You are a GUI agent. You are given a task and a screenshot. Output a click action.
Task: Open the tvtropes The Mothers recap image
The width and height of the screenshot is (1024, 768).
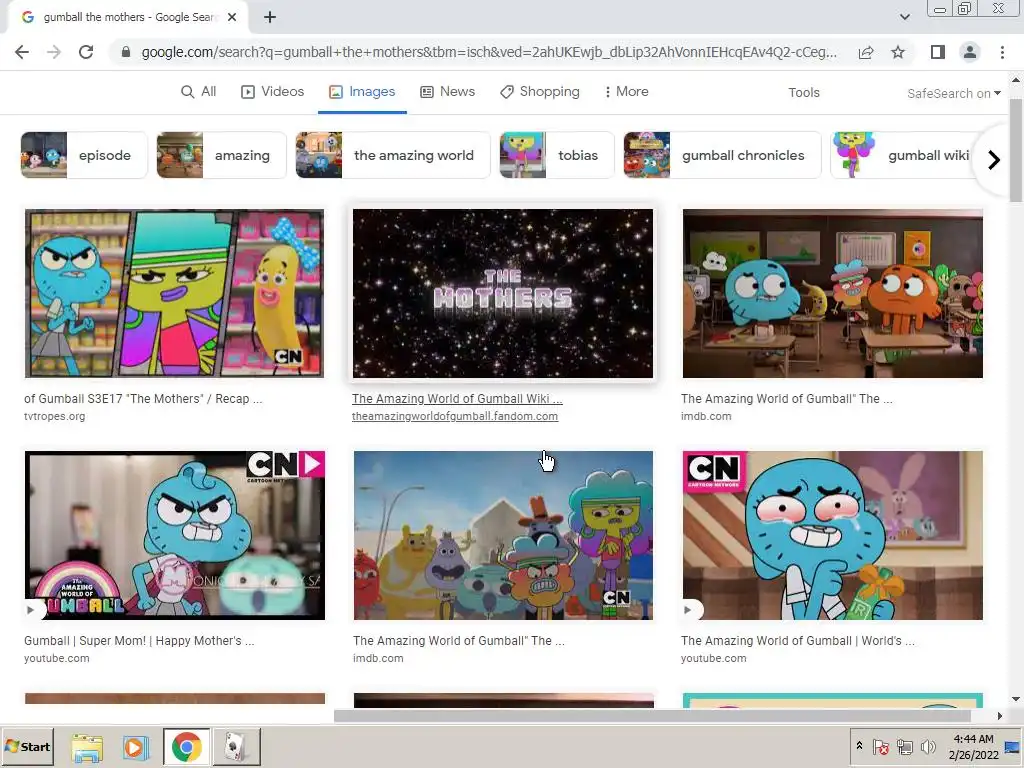tap(174, 293)
